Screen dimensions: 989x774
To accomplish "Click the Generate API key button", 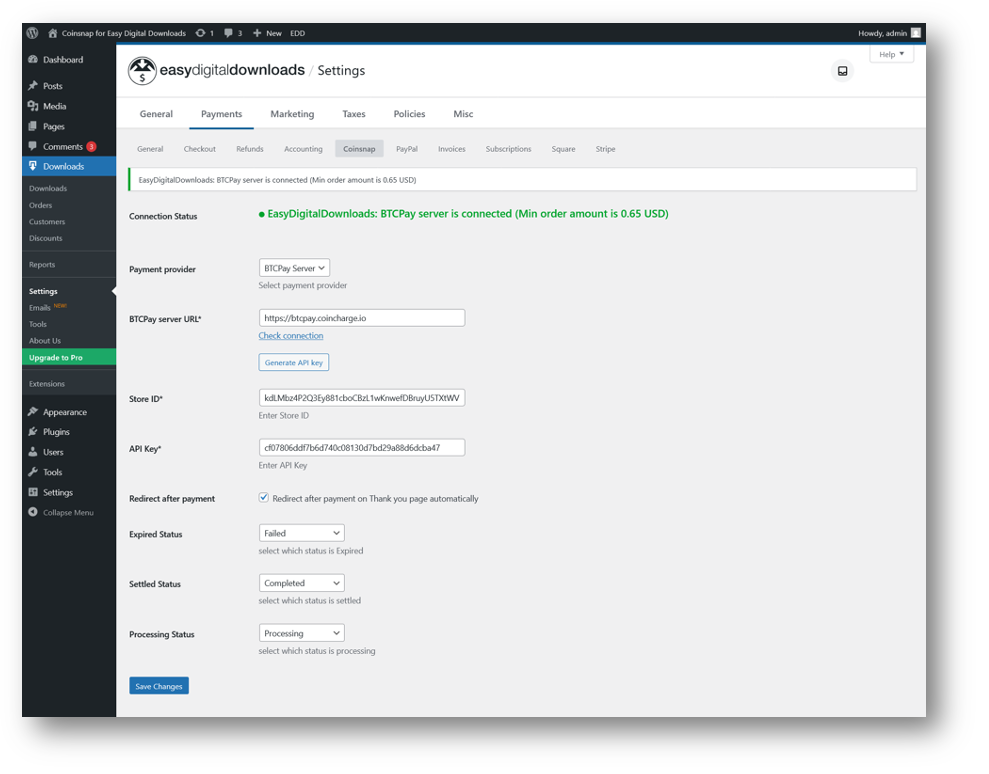I will pyautogui.click(x=293, y=362).
